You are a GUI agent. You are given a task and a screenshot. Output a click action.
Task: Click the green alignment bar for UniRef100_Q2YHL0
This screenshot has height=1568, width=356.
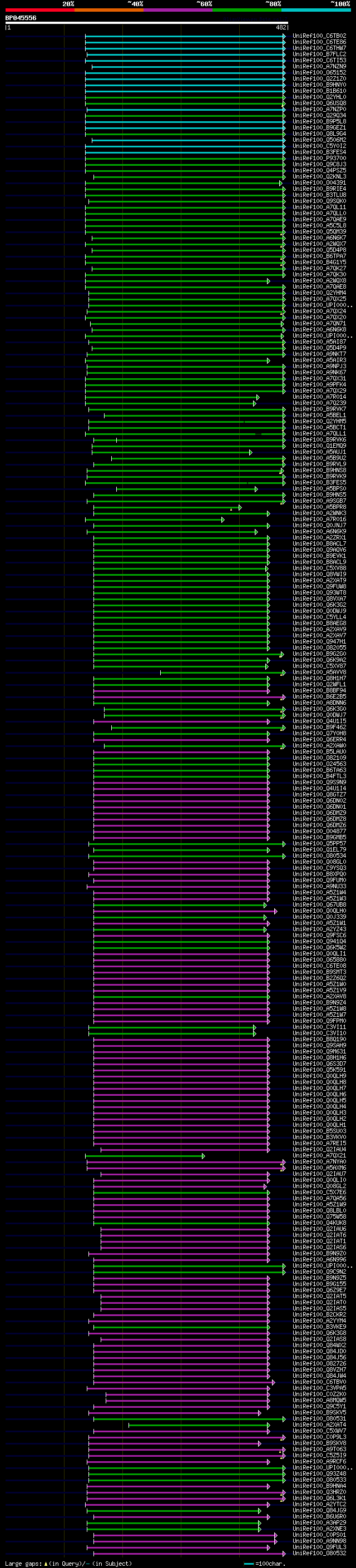point(185,97)
